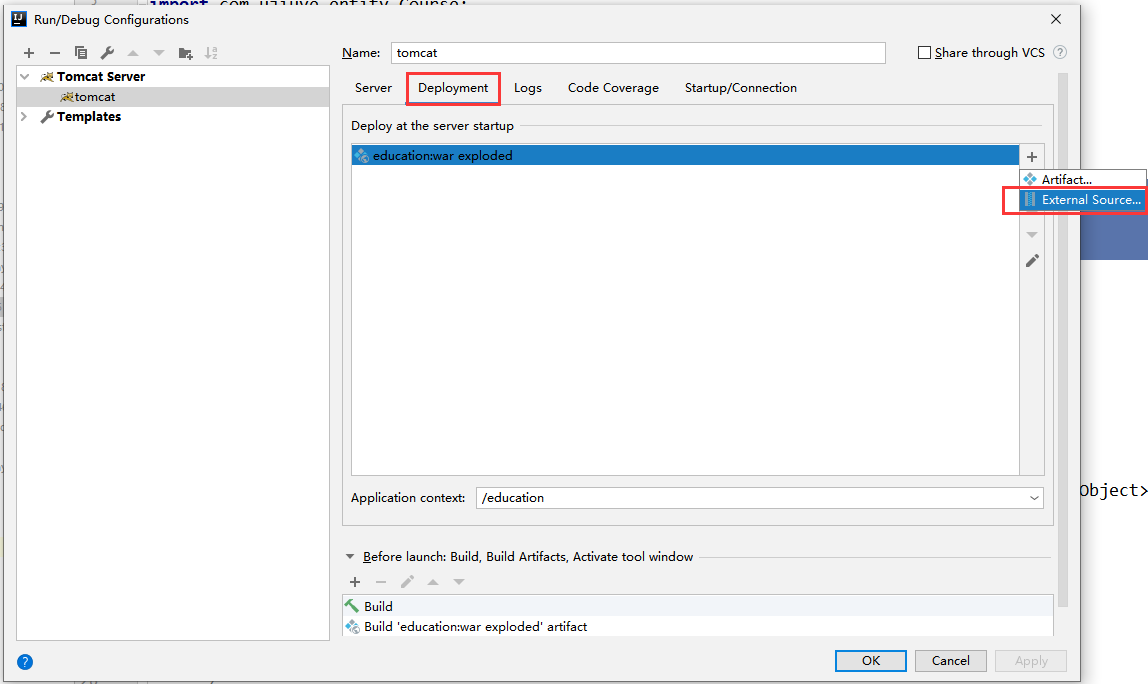Click the Cancel button

click(x=950, y=661)
